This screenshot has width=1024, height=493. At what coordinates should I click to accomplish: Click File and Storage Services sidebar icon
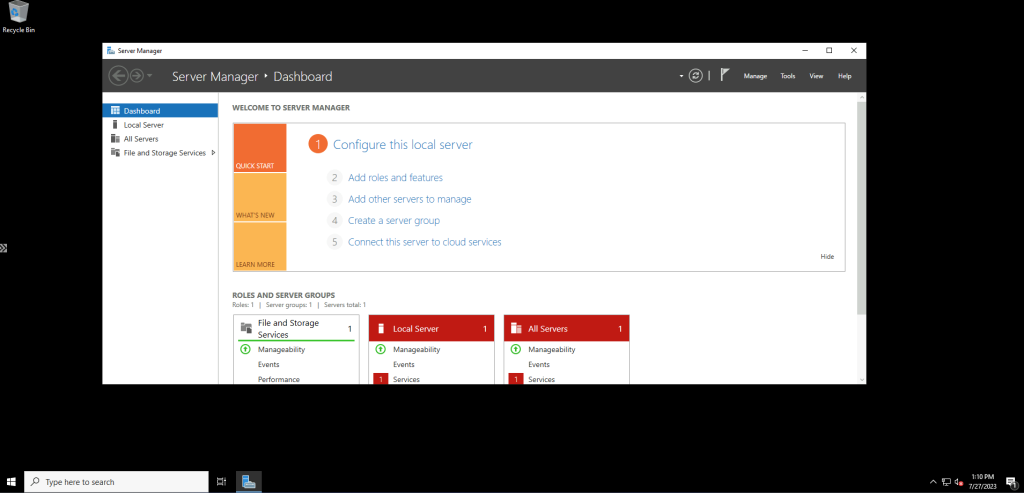tap(116, 153)
